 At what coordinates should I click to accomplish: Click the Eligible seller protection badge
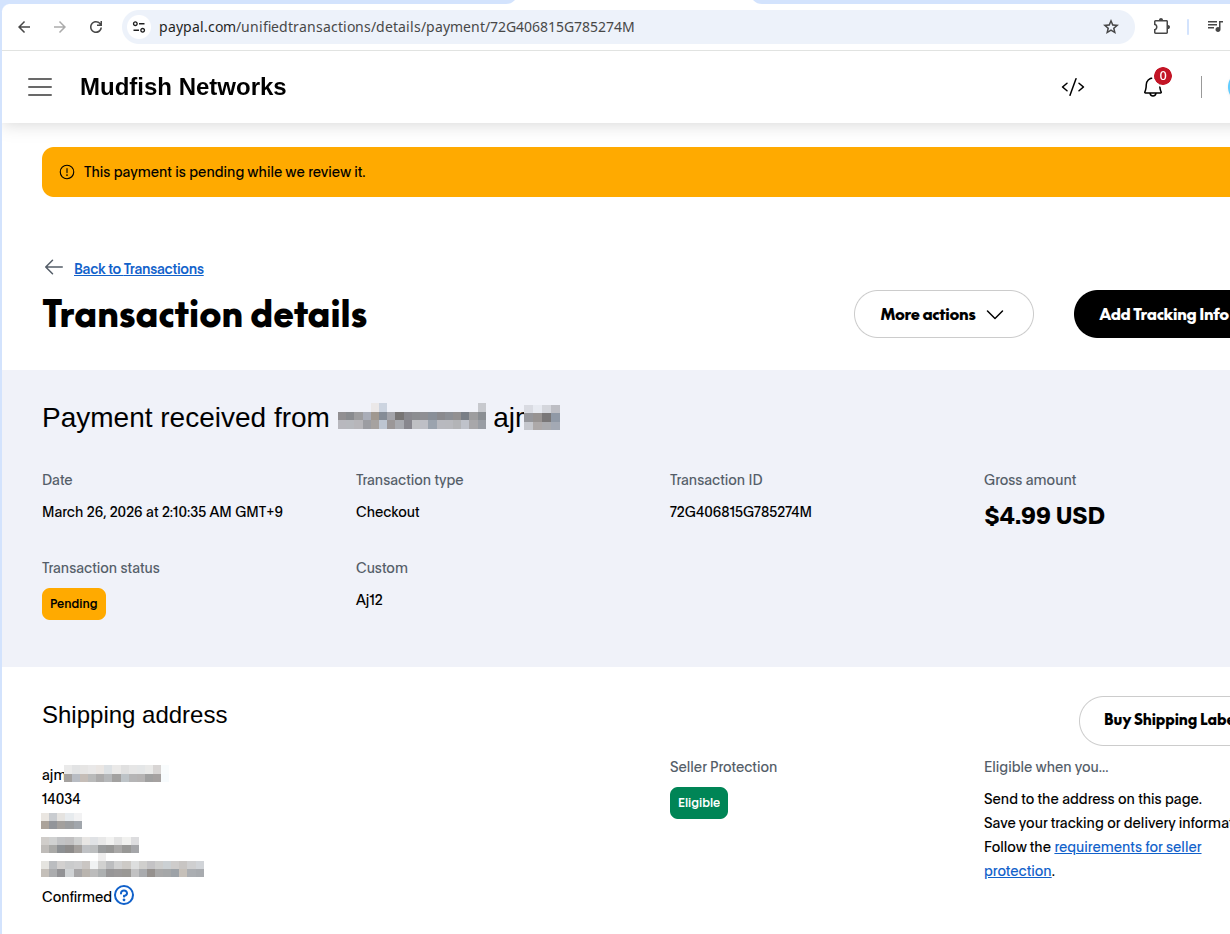coord(698,803)
